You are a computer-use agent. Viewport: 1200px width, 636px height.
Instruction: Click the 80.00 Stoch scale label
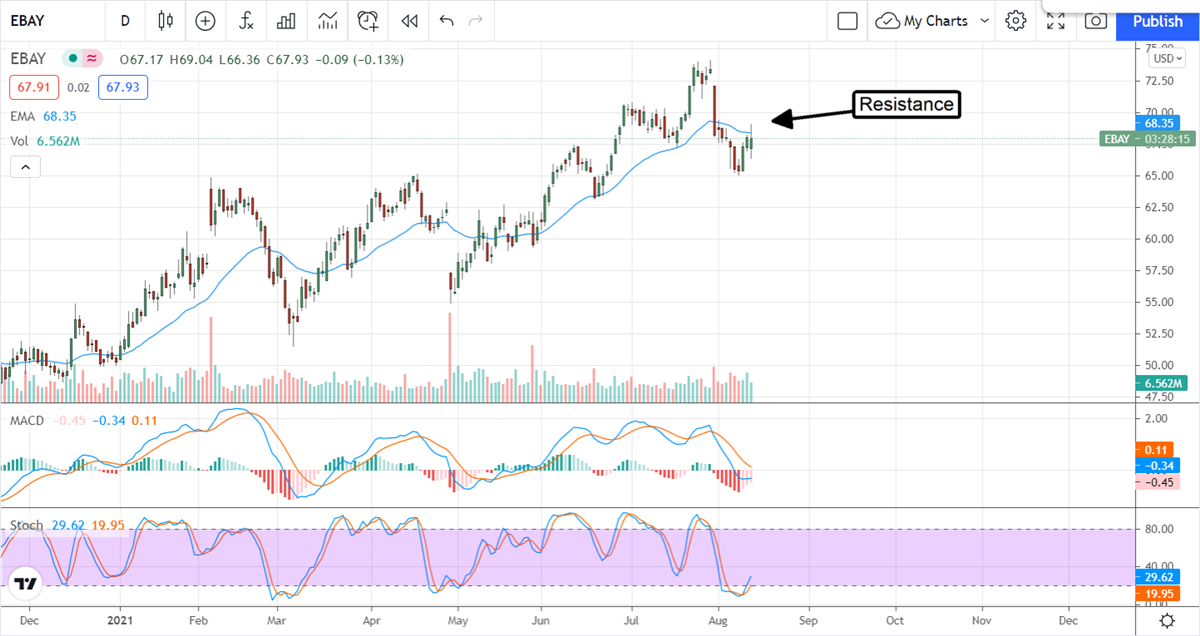(1161, 530)
